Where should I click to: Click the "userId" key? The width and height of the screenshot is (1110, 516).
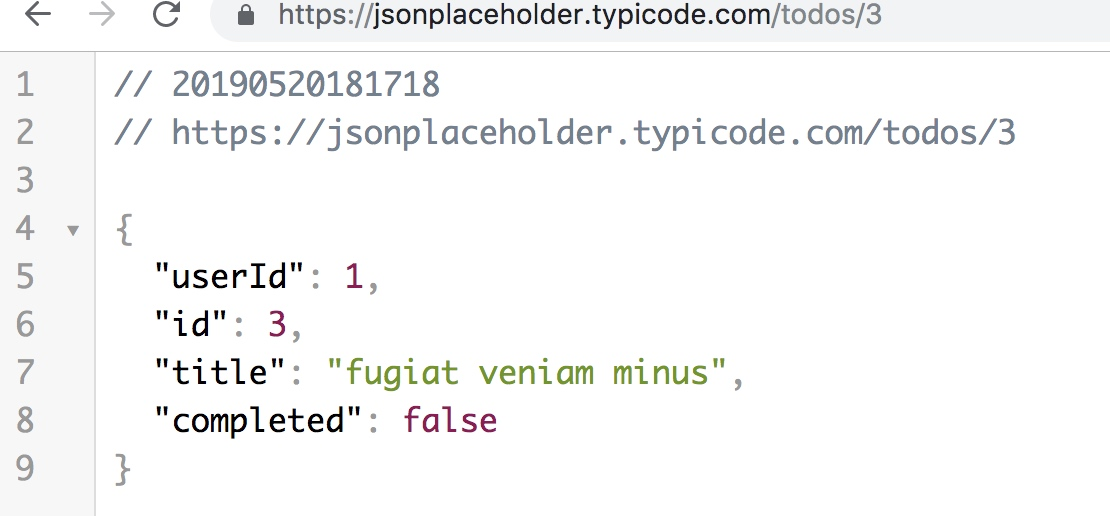229,276
